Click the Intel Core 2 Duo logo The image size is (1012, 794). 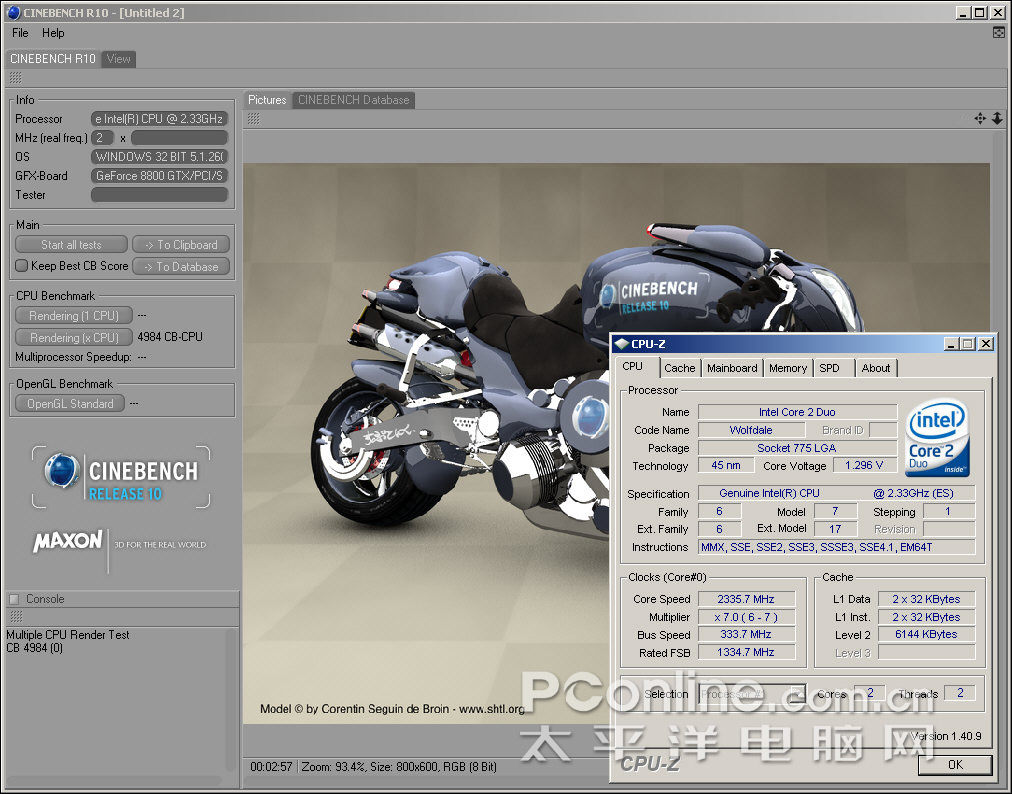pyautogui.click(x=937, y=438)
